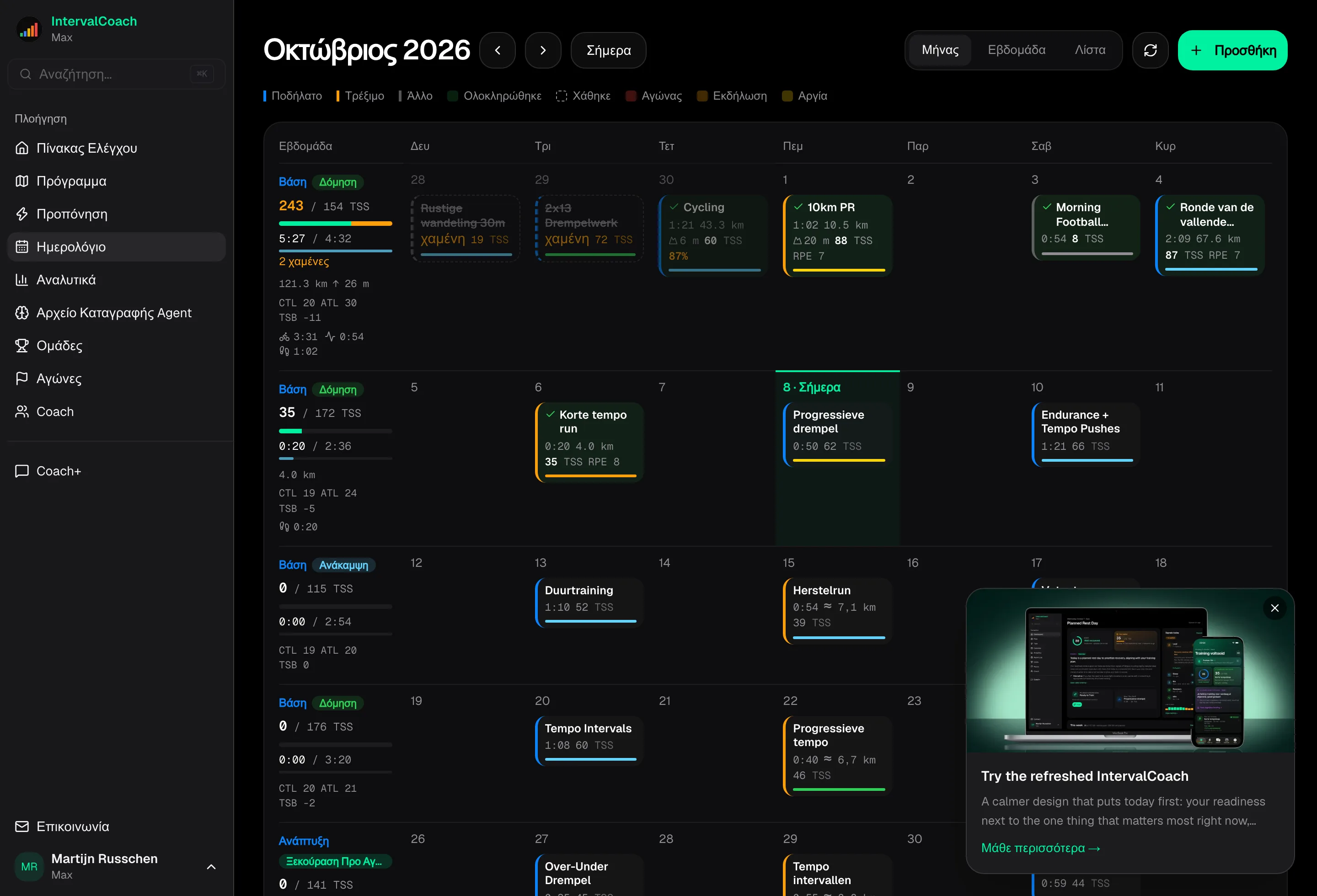
Task: Click the Αρχείο Καταγραφής Agent brain icon
Action: click(x=22, y=312)
